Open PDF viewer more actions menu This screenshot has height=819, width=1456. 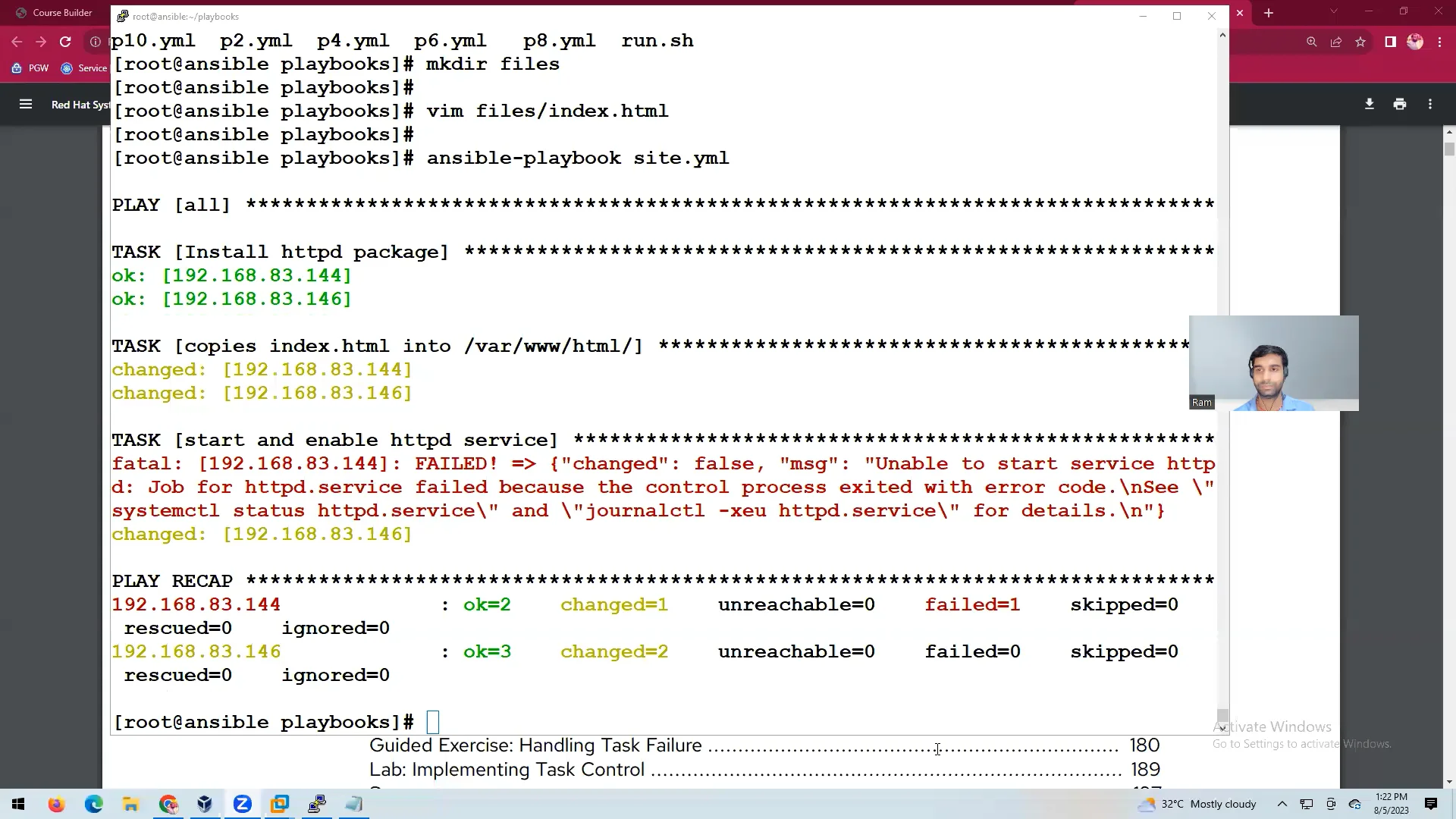[x=1430, y=104]
